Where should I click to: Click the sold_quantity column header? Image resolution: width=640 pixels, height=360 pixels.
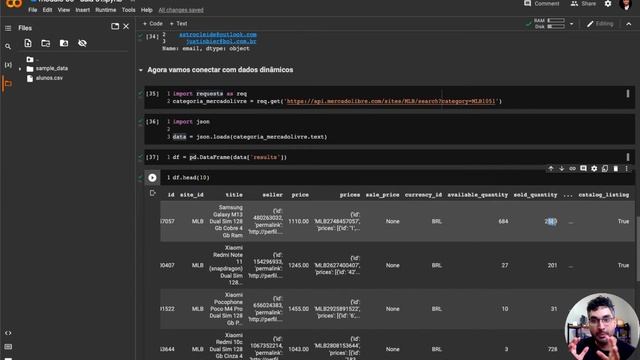pos(535,195)
